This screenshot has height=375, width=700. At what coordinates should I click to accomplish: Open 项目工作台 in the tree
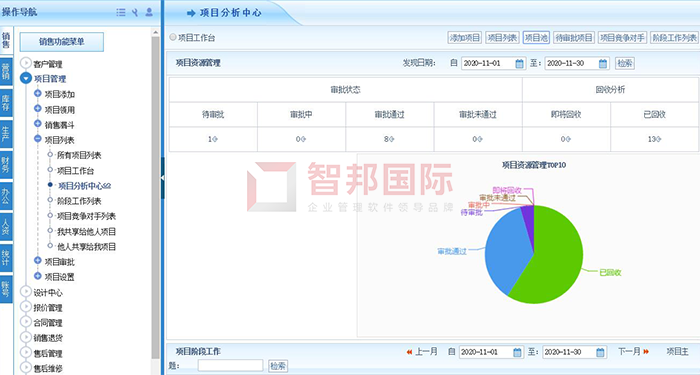75,171
